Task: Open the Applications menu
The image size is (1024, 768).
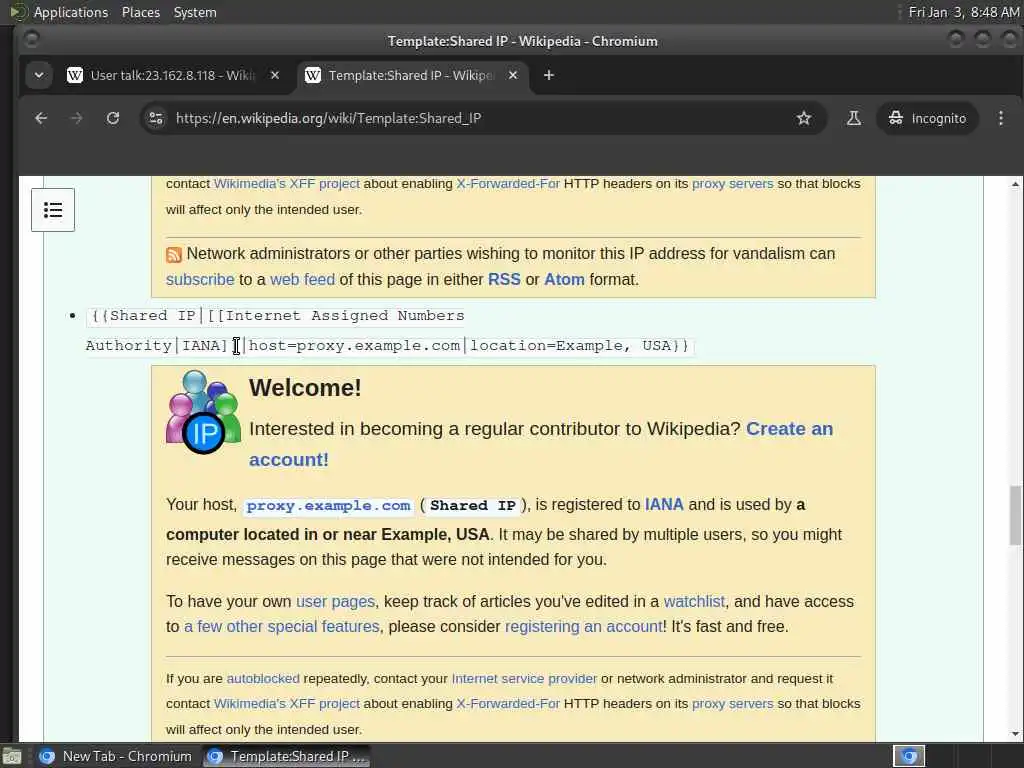Action: click(71, 12)
